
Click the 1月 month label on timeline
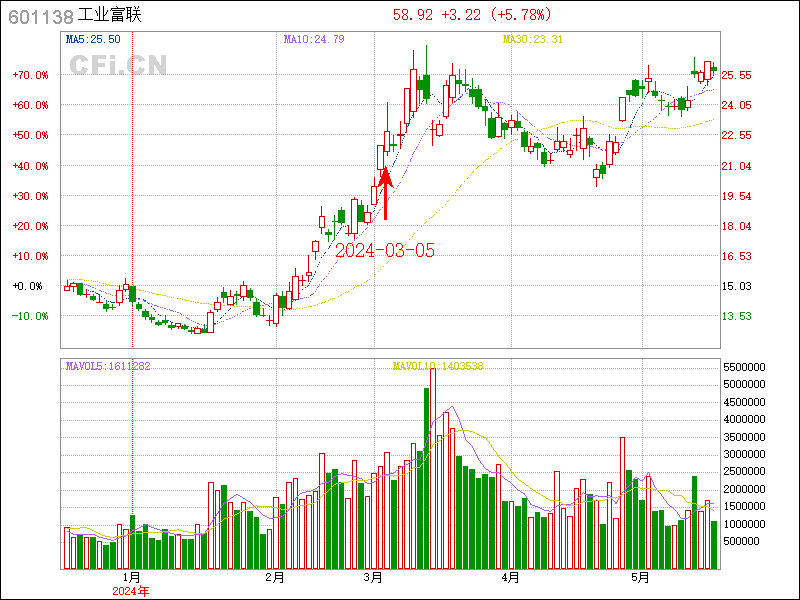(132, 578)
